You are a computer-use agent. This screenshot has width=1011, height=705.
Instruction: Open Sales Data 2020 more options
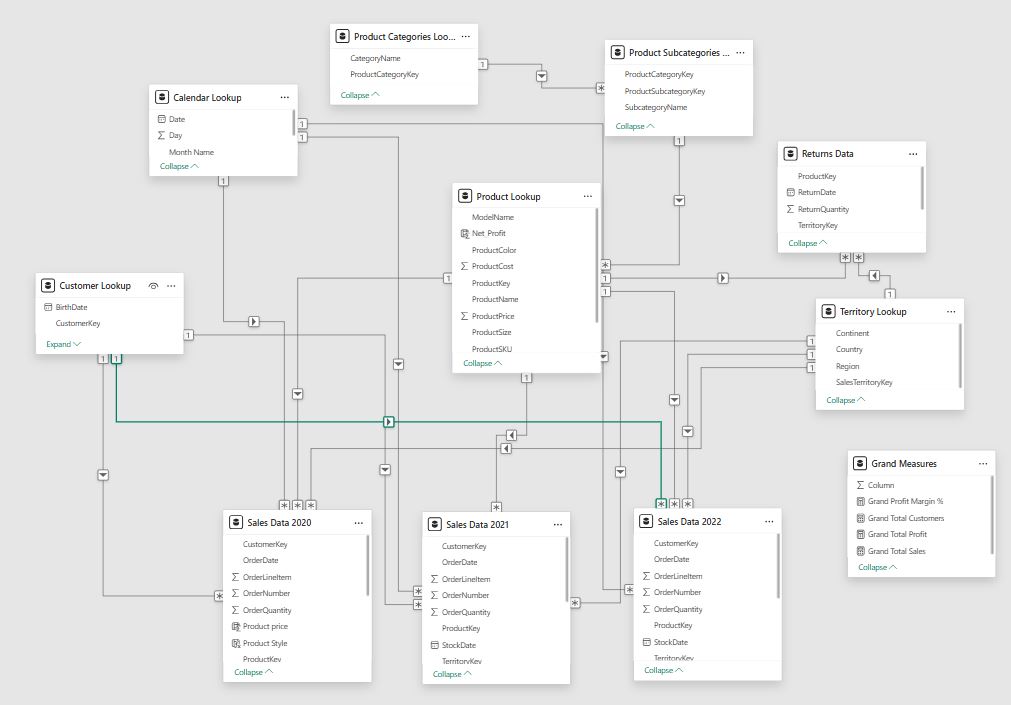(x=358, y=523)
